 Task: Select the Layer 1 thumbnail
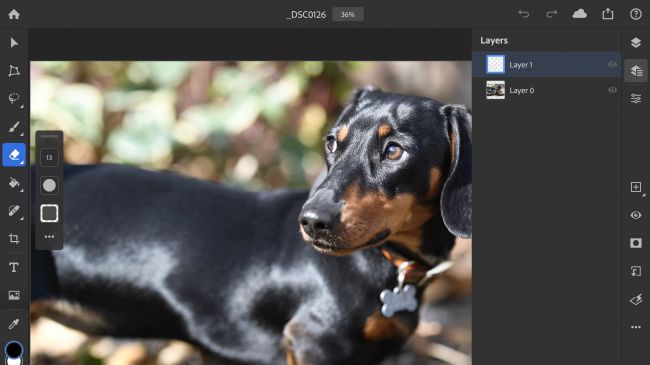click(x=495, y=64)
